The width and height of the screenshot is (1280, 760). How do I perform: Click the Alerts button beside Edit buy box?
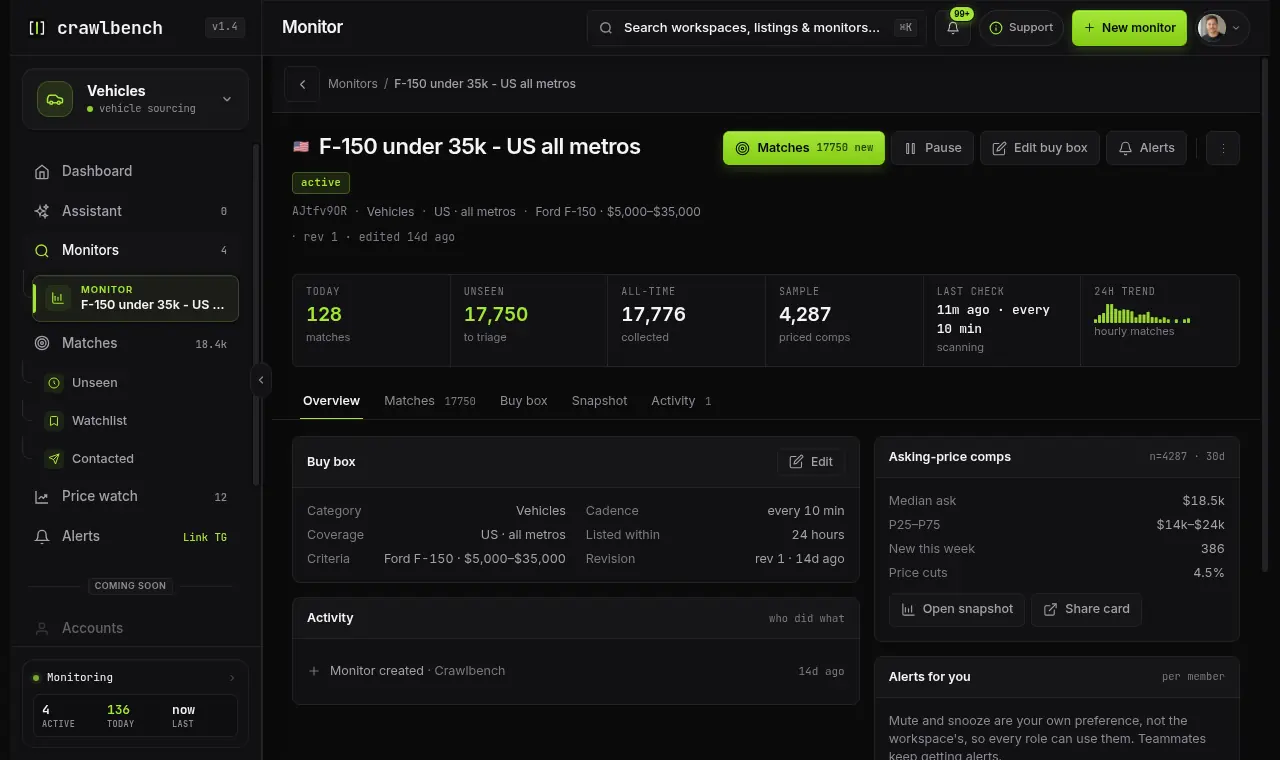(x=1146, y=148)
